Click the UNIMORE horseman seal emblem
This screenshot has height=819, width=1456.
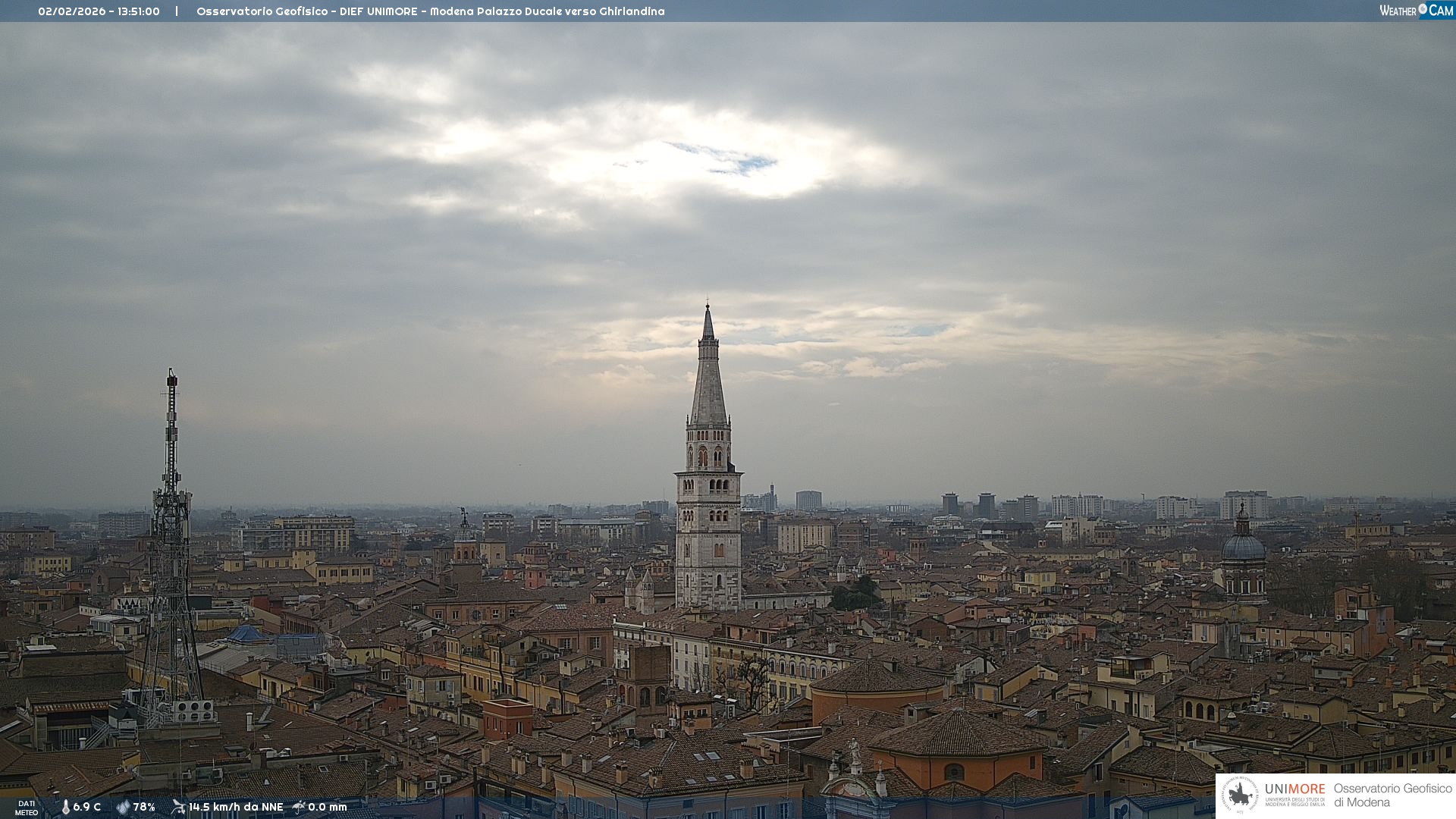tap(1240, 795)
